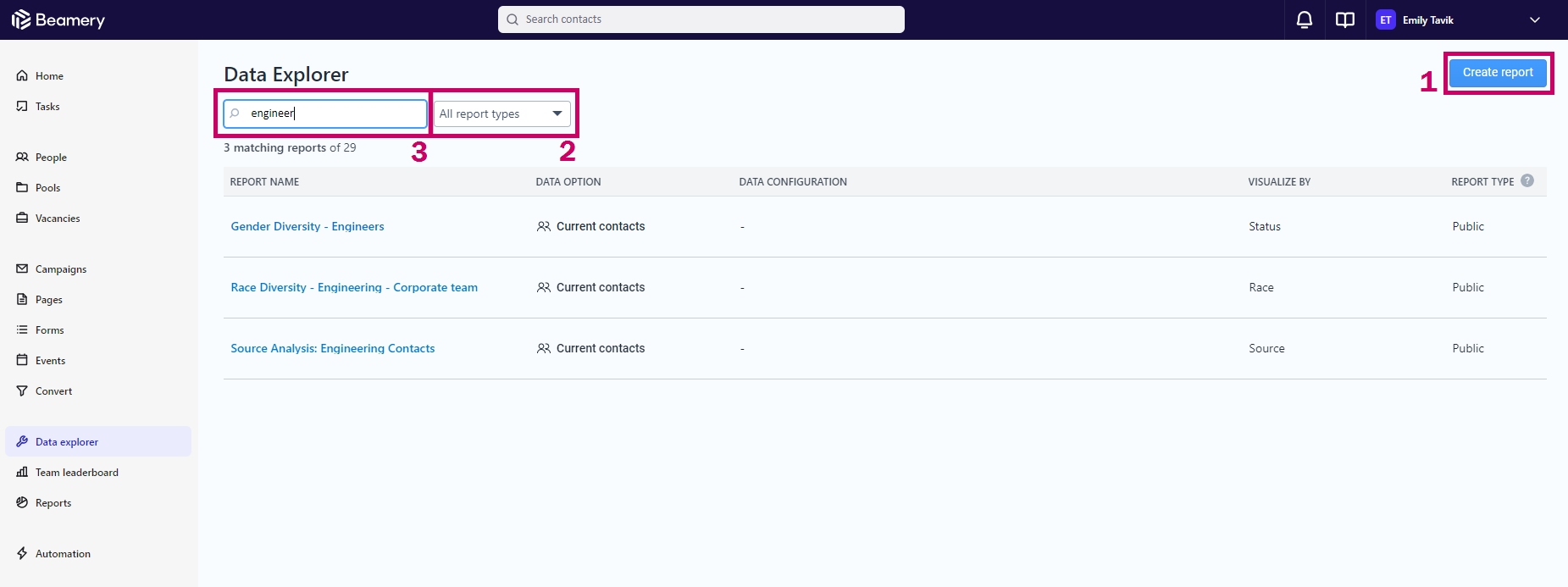Open Vacancies in sidebar
This screenshot has height=587, width=1568.
98,218
